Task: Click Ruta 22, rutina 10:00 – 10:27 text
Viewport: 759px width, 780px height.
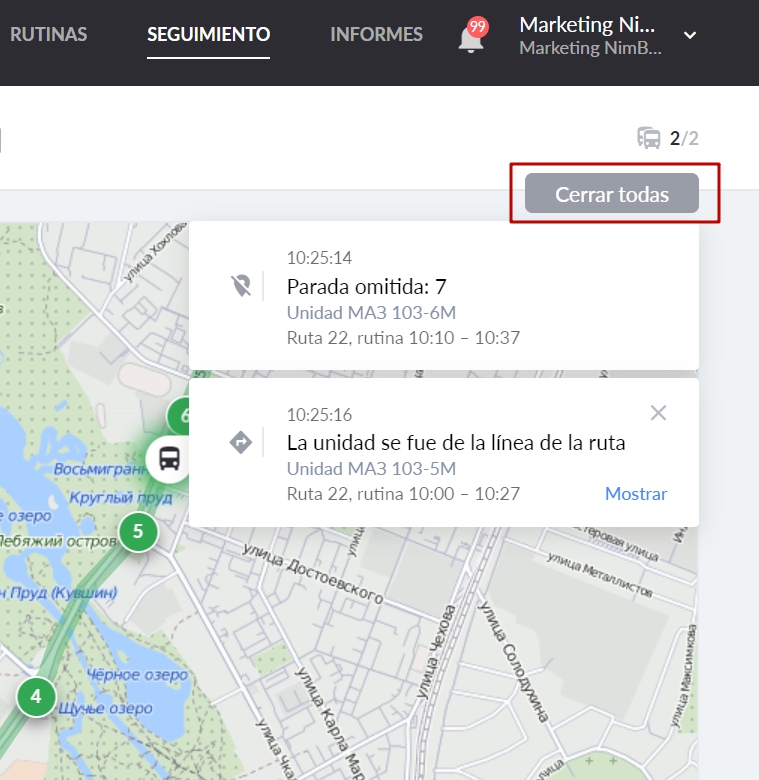Action: pyautogui.click(x=403, y=494)
